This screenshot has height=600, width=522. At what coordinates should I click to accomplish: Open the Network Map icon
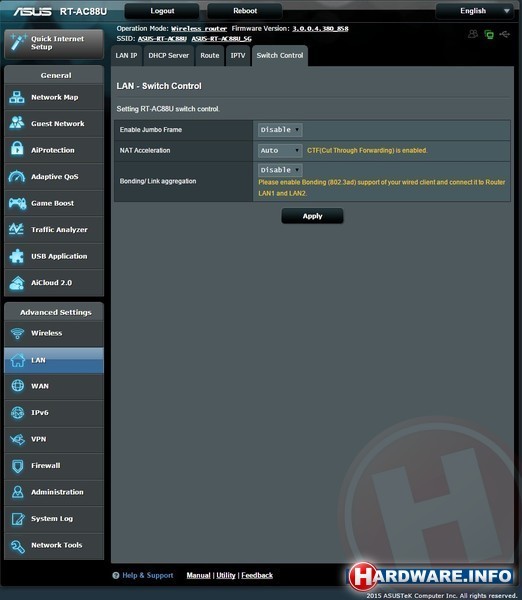pyautogui.click(x=17, y=97)
